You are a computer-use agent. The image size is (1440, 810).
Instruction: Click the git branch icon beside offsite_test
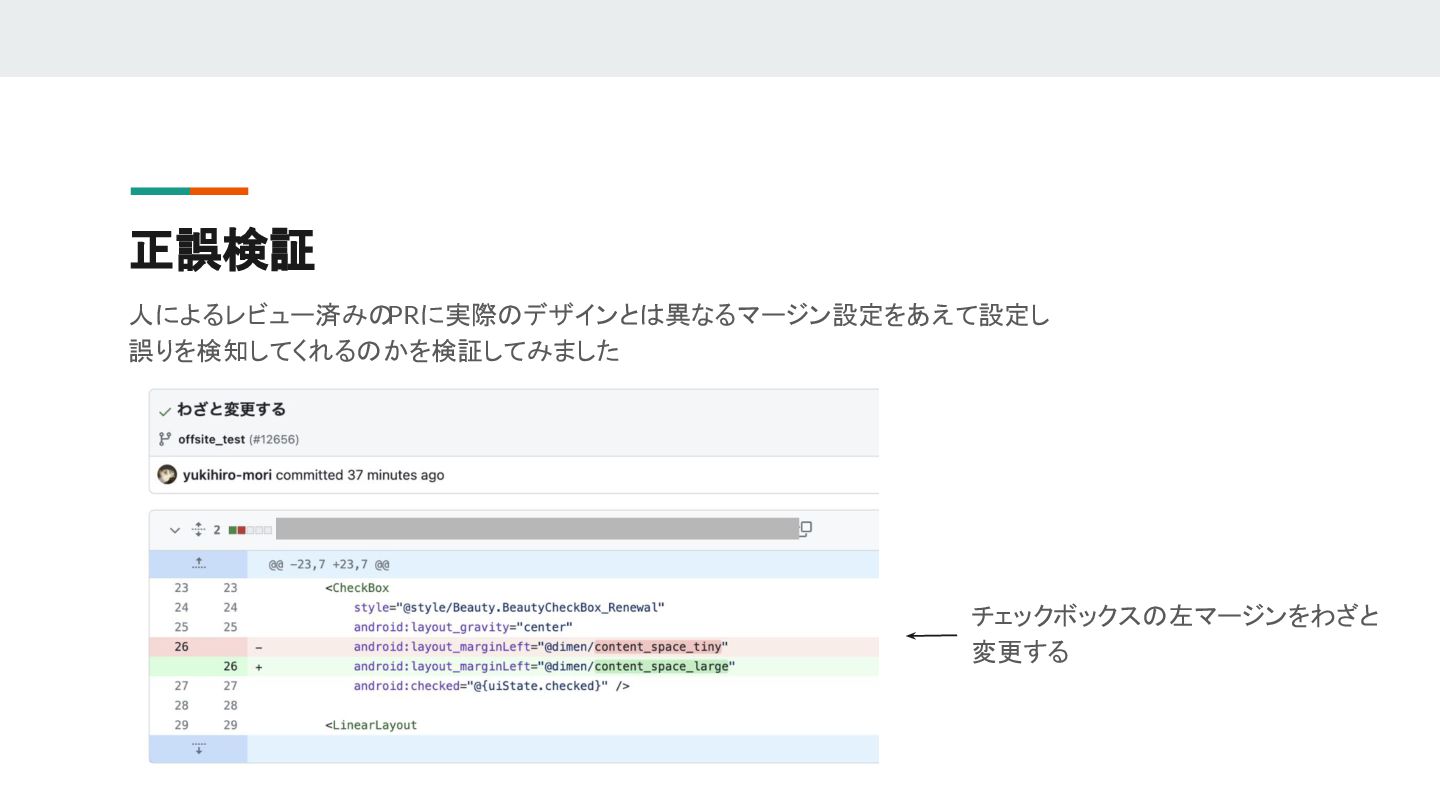coord(165,439)
